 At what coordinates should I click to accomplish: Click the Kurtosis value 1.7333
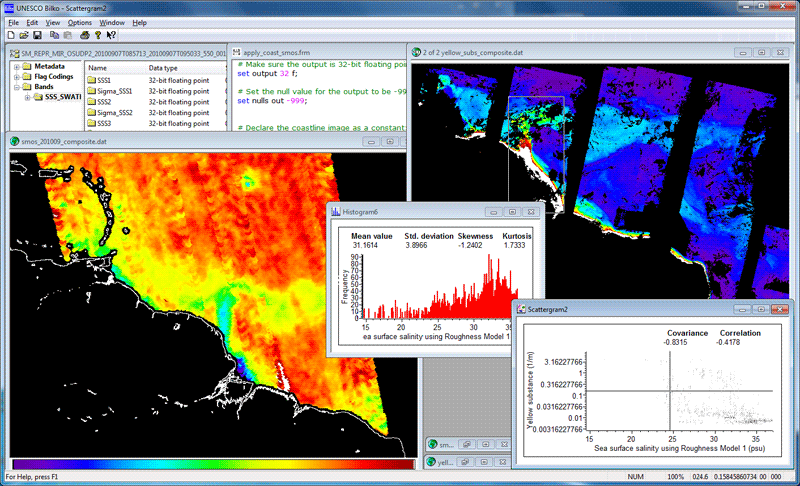514,245
